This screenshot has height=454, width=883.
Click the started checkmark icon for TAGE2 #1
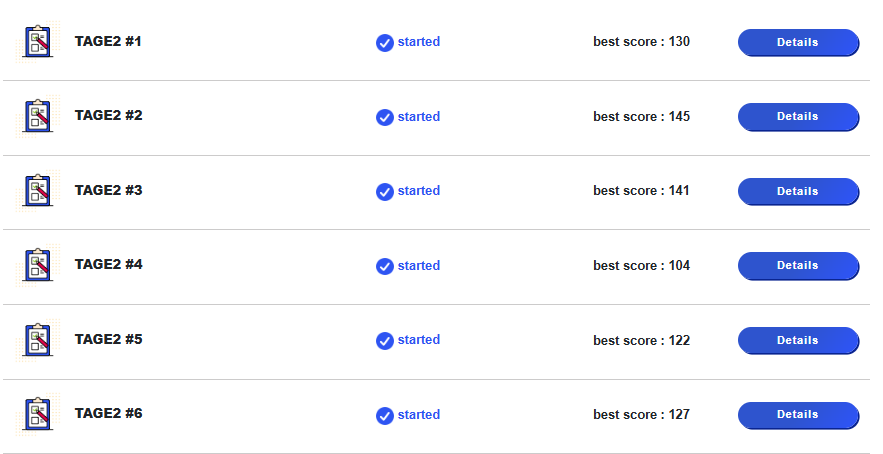385,43
